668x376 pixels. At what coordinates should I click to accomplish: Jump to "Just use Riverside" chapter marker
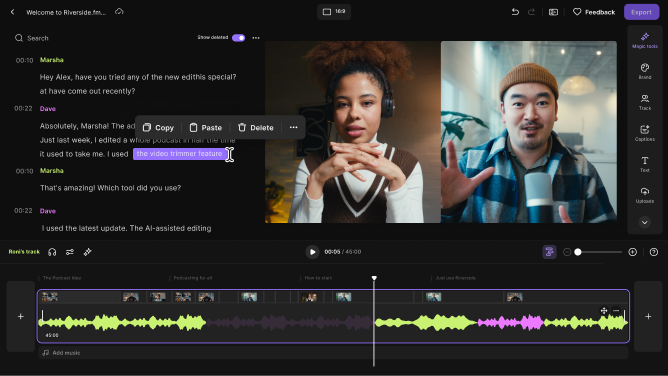(x=455, y=278)
